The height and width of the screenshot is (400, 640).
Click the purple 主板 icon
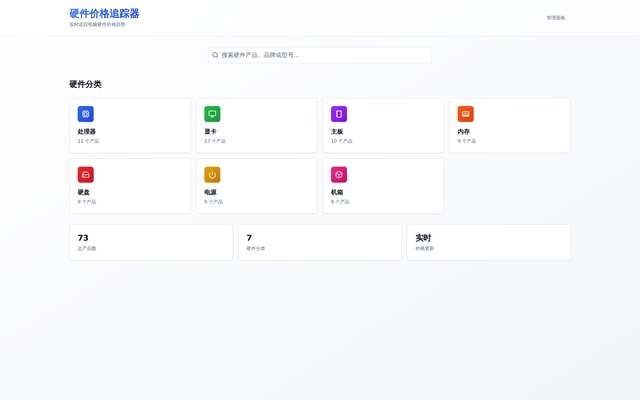[x=339, y=114]
